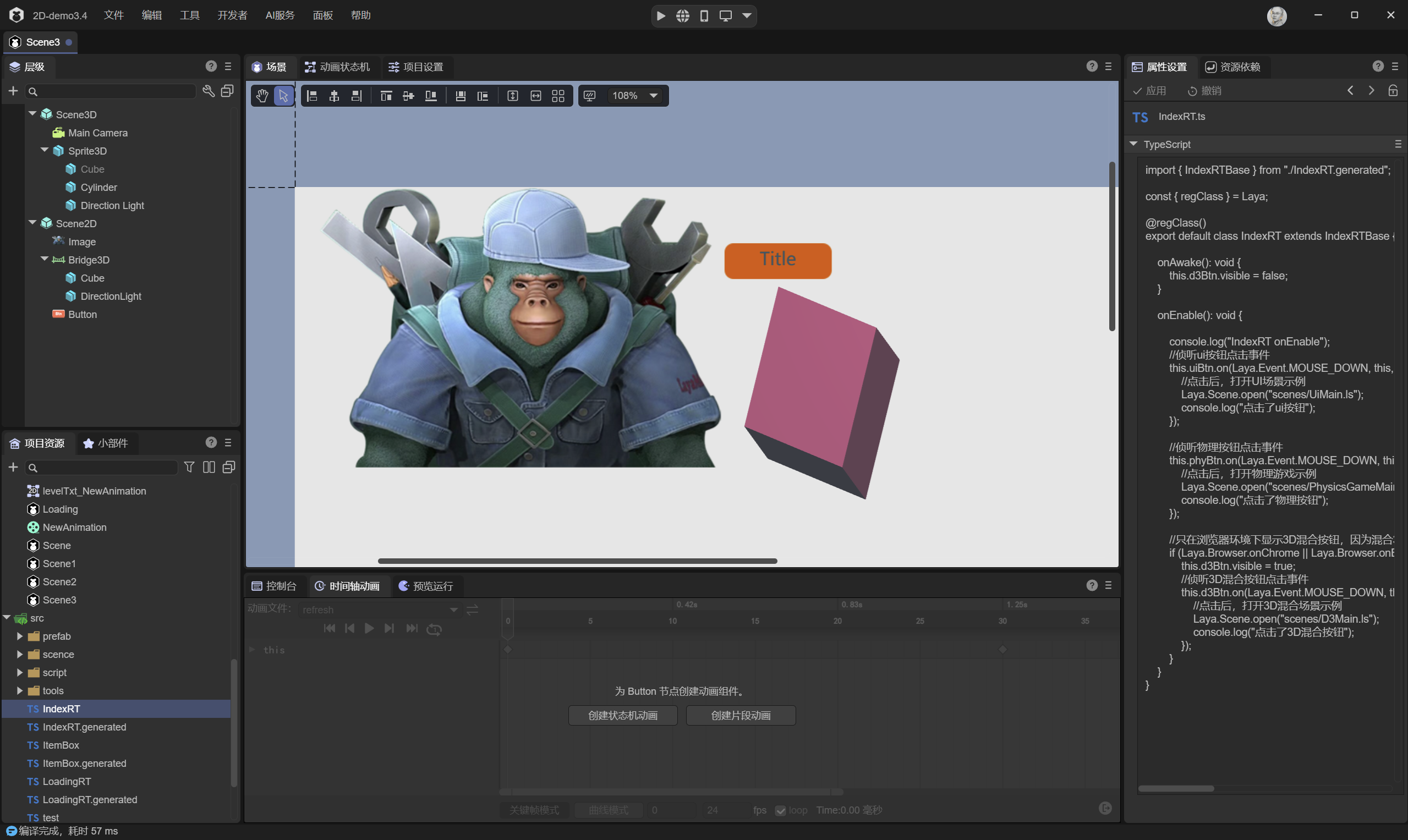This screenshot has height=840, width=1408.
Task: Collapse all nodes in the hierarchy panel
Action: point(227,91)
